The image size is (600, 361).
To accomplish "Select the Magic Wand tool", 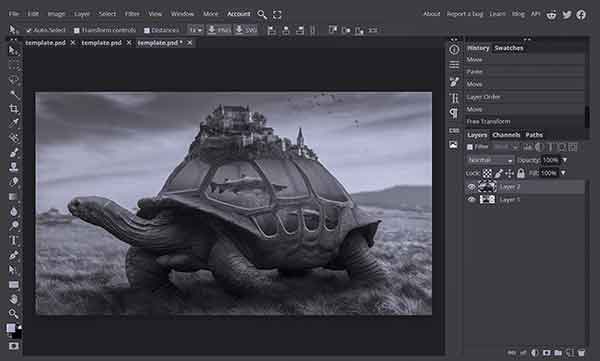I will click(14, 95).
